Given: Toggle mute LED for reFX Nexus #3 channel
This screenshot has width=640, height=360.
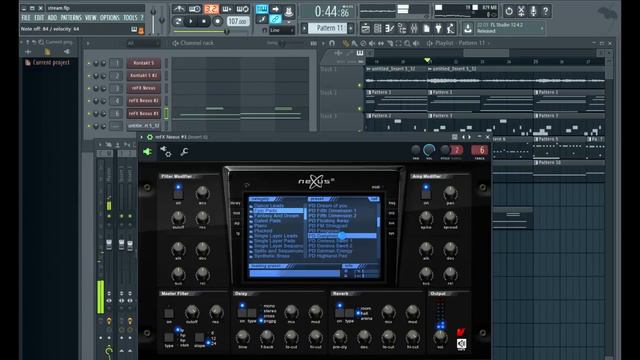Looking at the screenshot, I should [89, 113].
